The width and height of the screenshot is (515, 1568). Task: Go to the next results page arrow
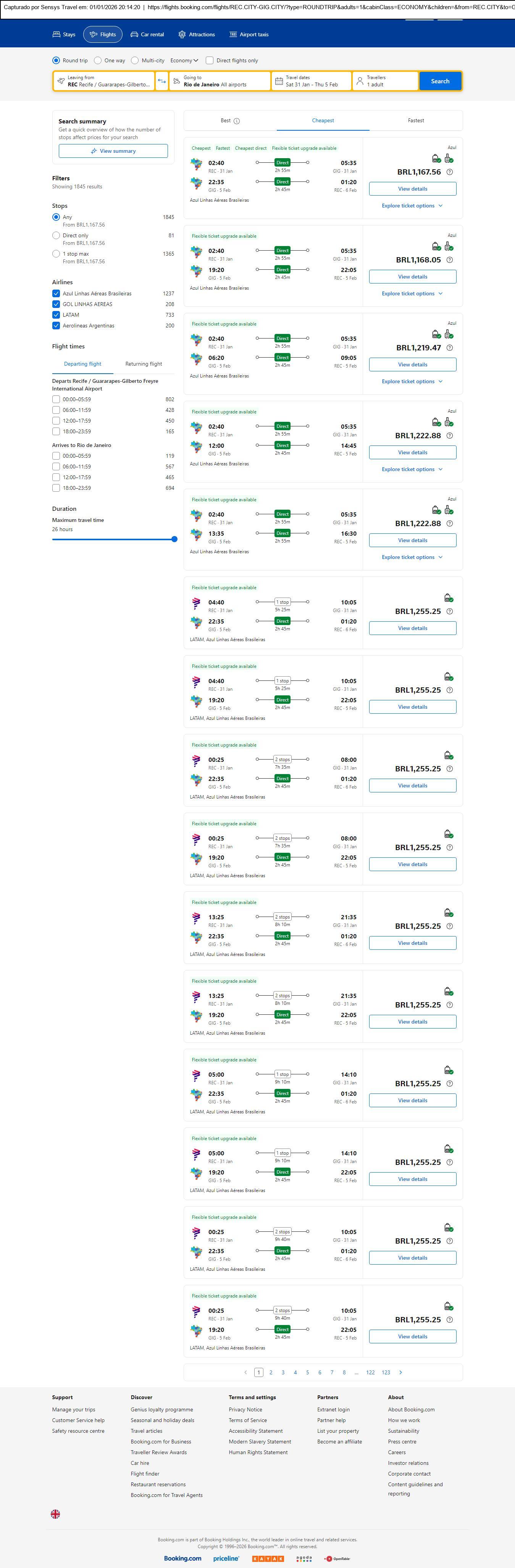401,1372
